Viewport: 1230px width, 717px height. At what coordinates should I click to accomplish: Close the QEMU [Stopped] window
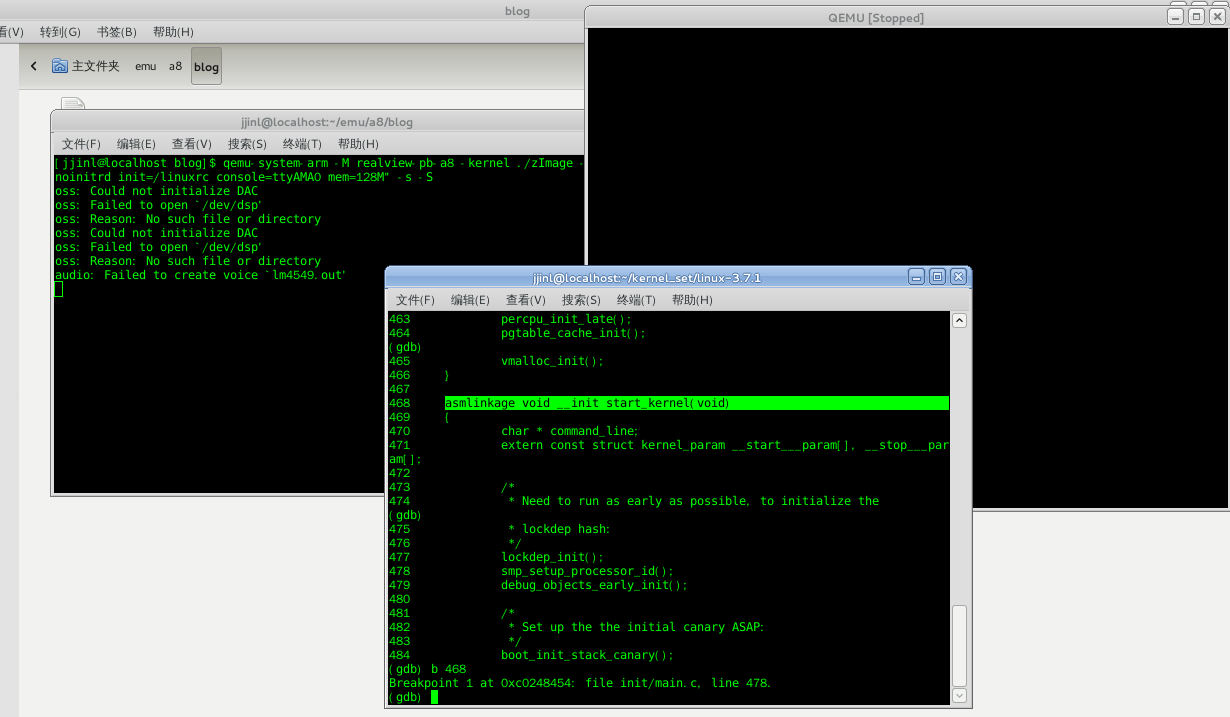pos(1217,16)
